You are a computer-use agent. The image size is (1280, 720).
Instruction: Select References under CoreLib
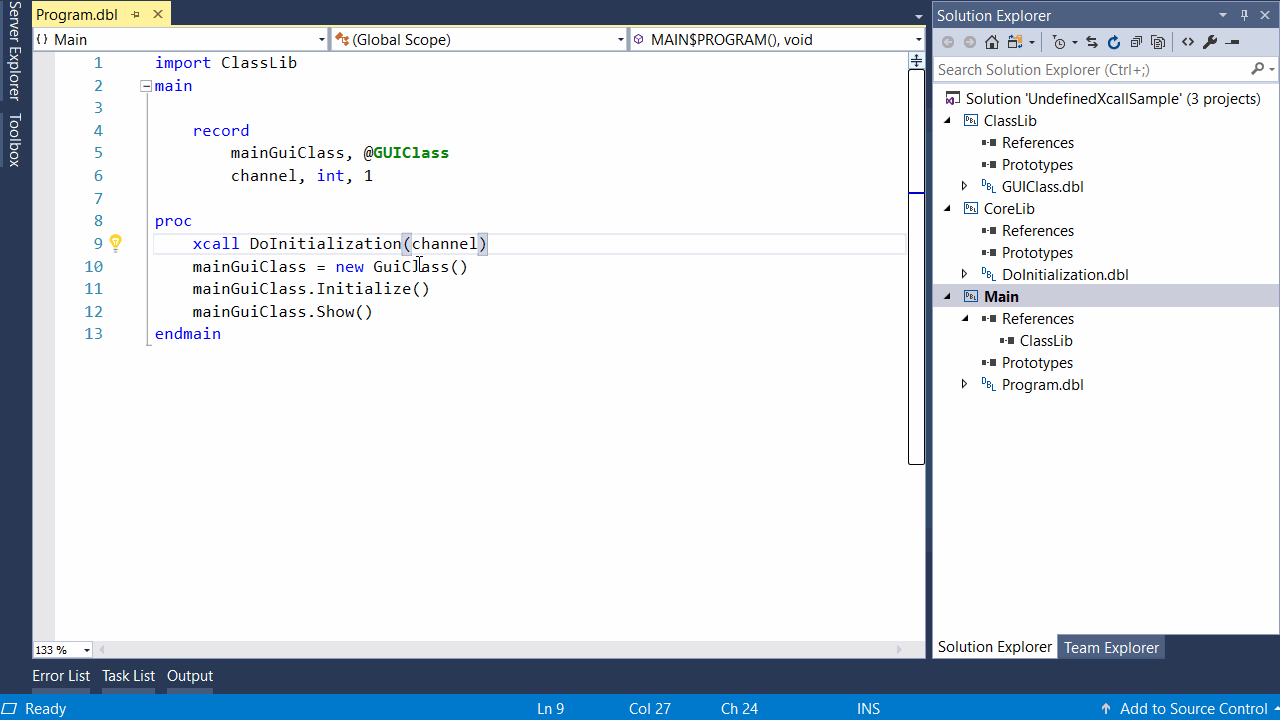(x=1037, y=231)
